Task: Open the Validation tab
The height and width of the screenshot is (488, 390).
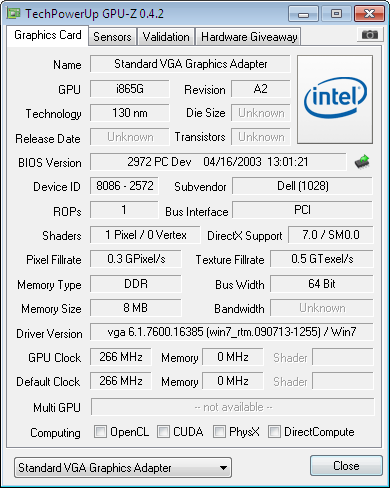Action: coord(166,37)
